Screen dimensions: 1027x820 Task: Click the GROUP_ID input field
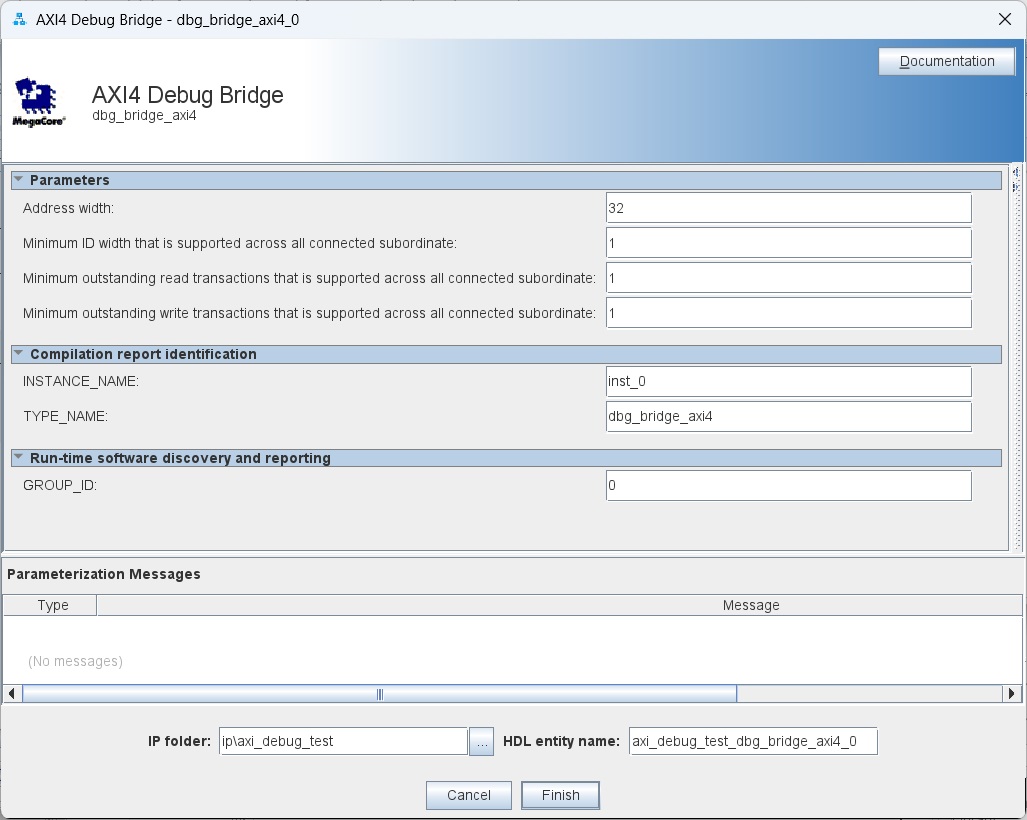(789, 485)
